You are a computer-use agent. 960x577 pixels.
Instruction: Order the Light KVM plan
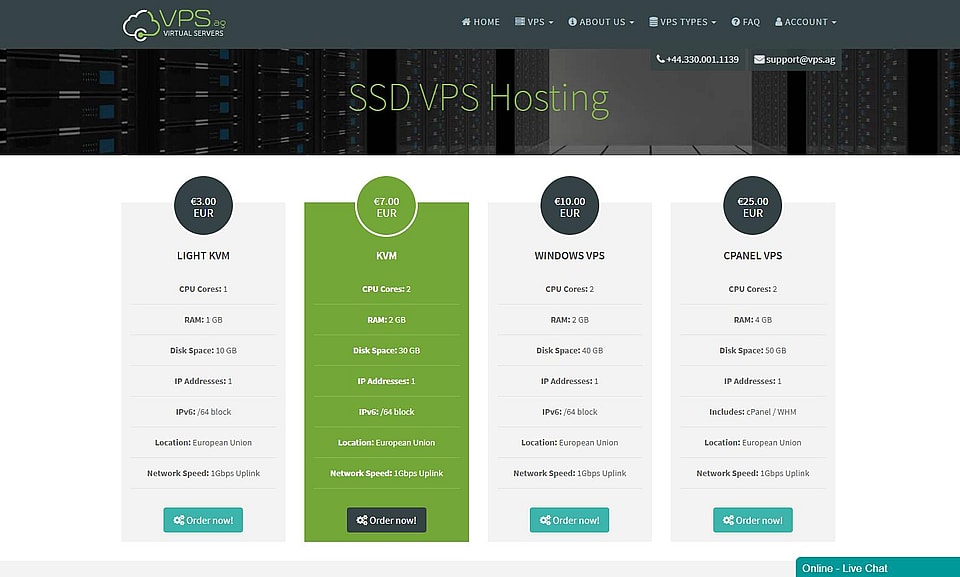pos(203,520)
